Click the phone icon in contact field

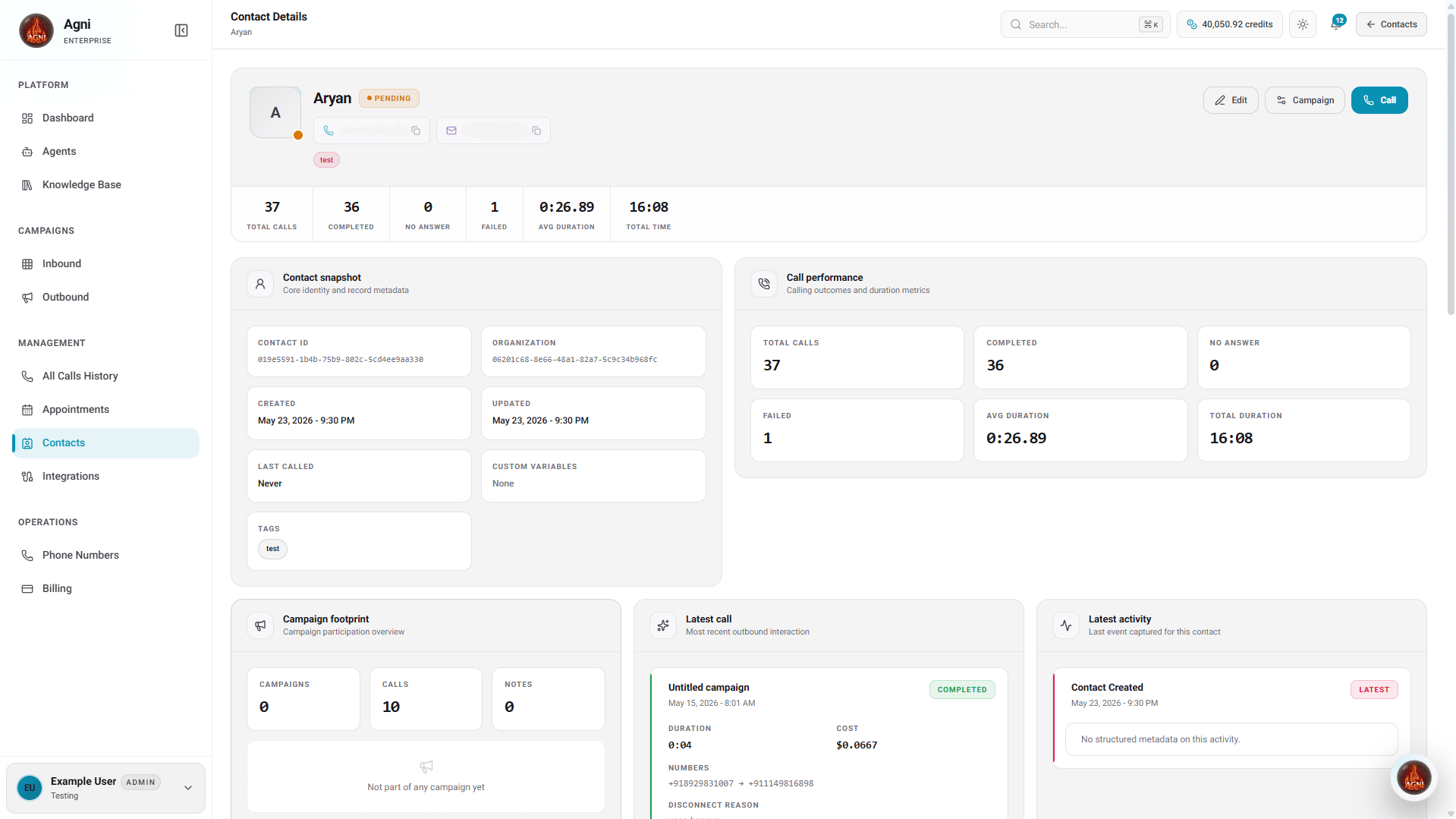[x=329, y=131]
